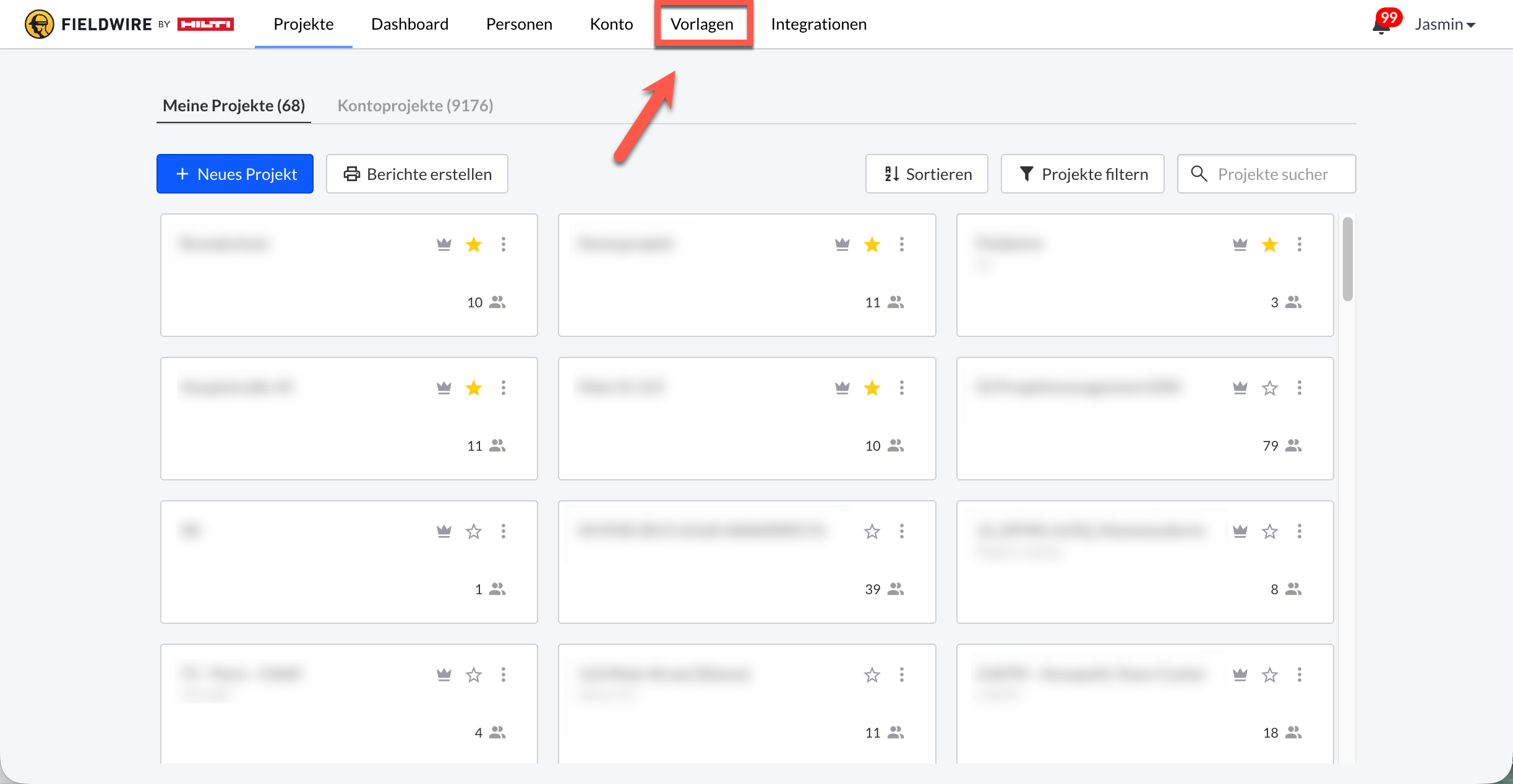Click crown icon on the 1-member project
Image resolution: width=1513 pixels, height=784 pixels.
(x=444, y=531)
